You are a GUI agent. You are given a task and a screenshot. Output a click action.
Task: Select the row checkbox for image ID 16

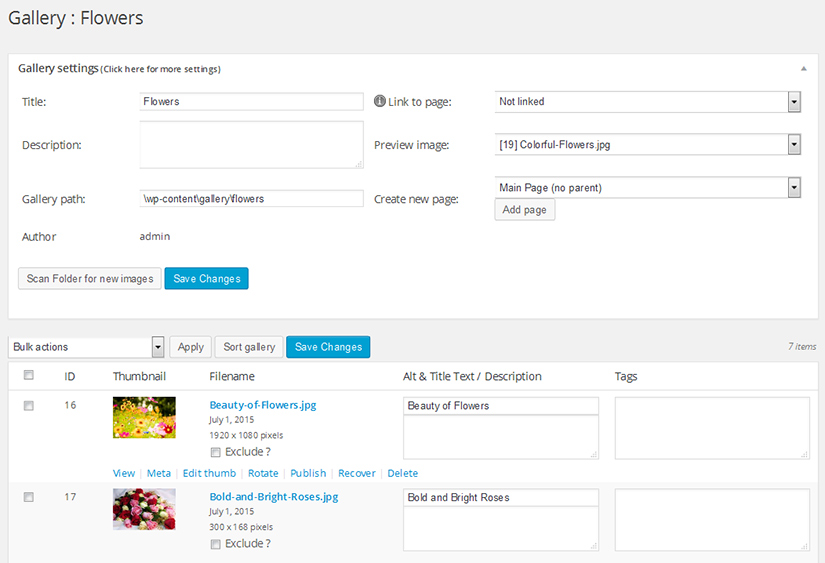pyautogui.click(x=29, y=405)
